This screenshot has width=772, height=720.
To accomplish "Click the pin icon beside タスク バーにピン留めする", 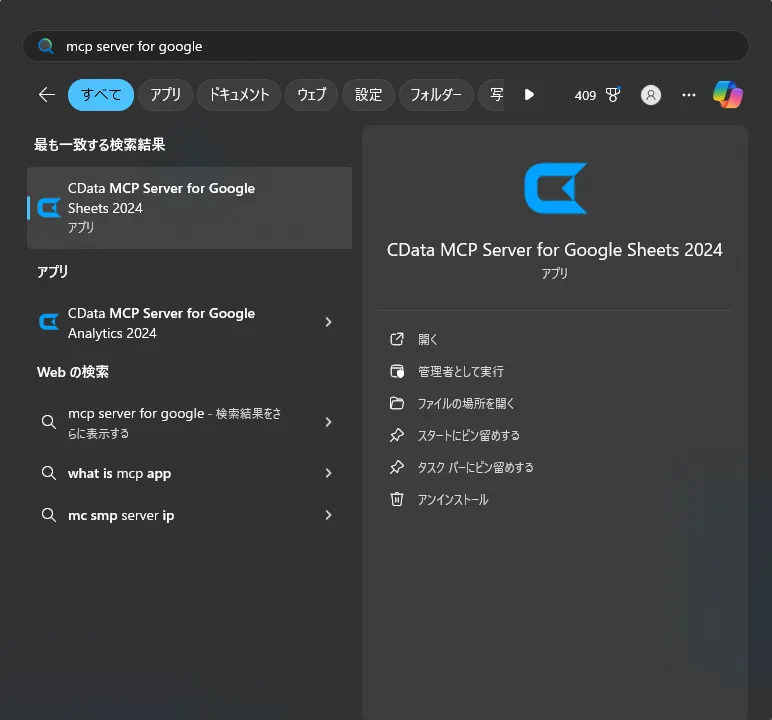I will click(x=397, y=467).
